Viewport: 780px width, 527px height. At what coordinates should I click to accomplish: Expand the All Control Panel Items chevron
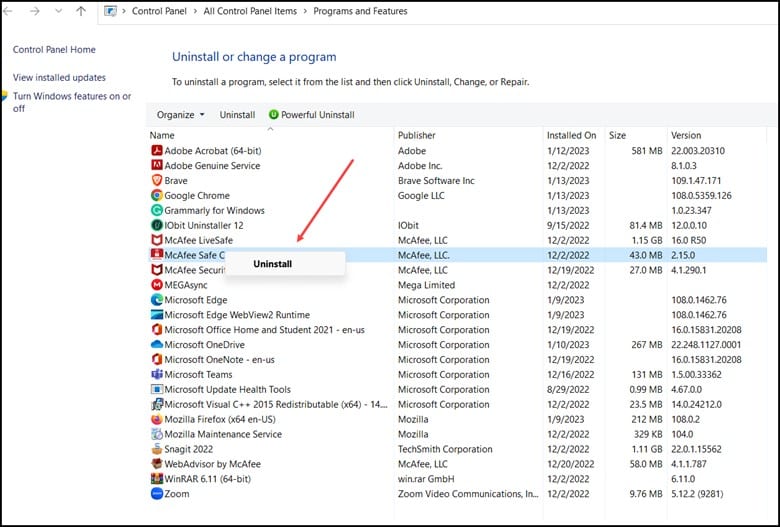(x=305, y=11)
